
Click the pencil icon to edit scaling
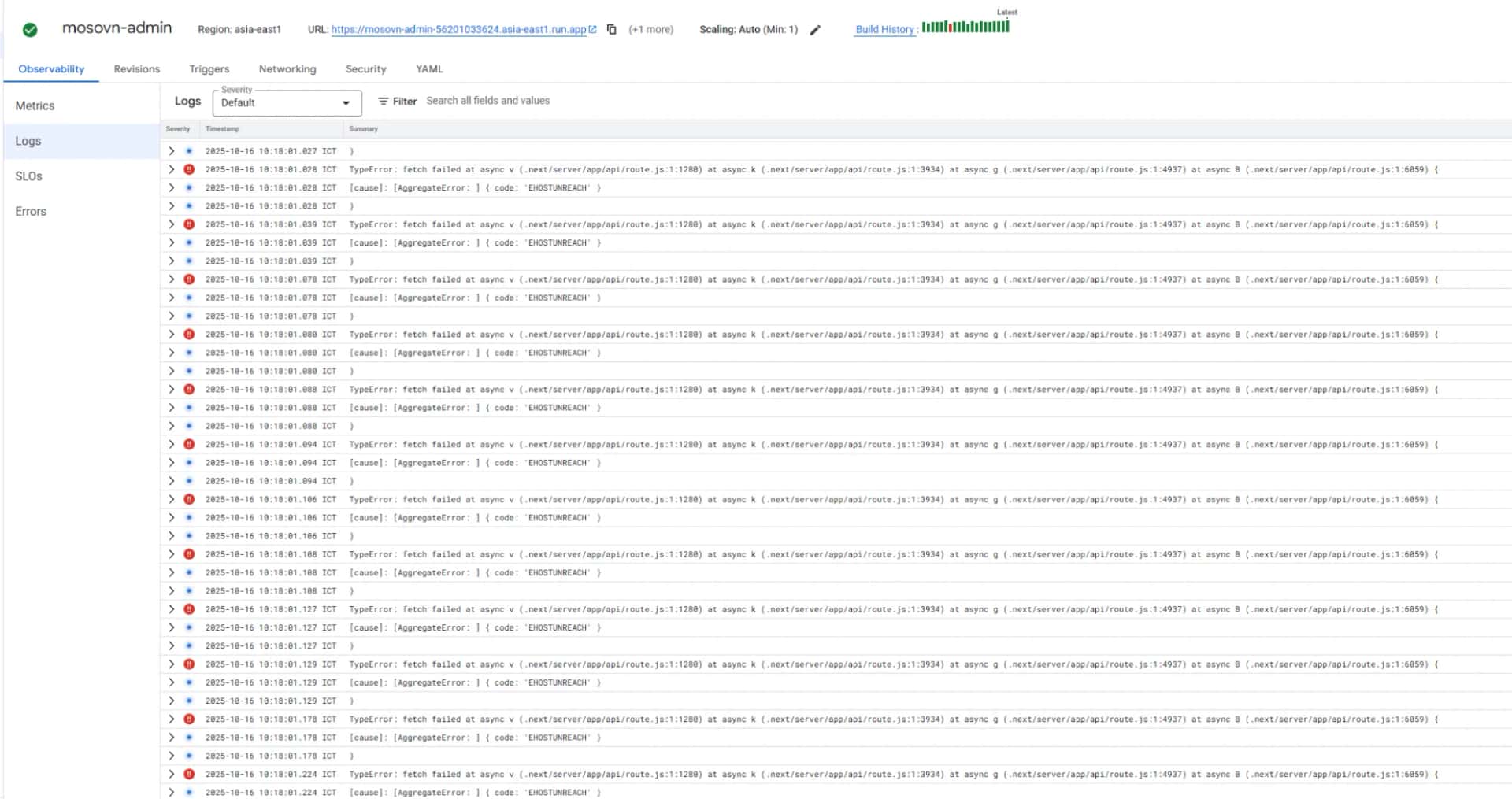point(815,30)
